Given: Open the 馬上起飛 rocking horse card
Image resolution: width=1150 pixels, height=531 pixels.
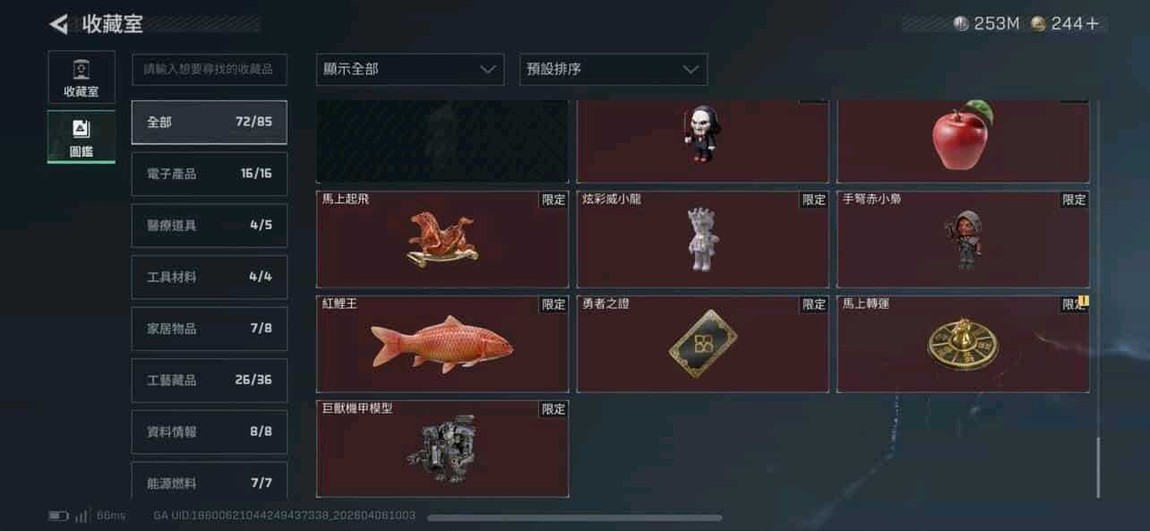Looking at the screenshot, I should pyautogui.click(x=442, y=239).
